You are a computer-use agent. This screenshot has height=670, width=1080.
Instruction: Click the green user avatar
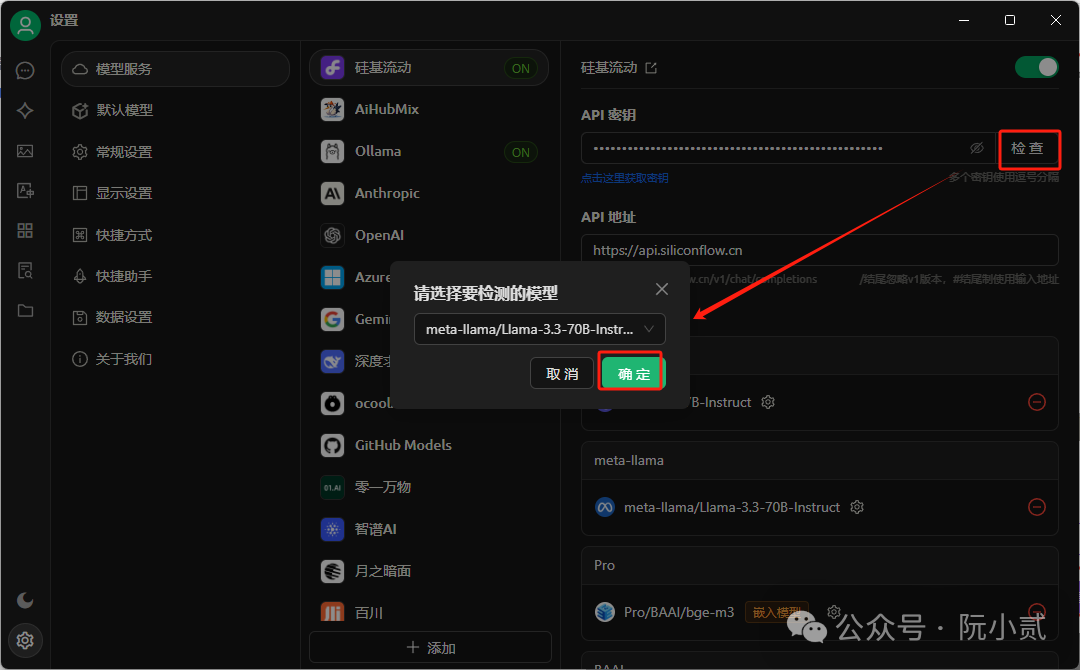25,25
